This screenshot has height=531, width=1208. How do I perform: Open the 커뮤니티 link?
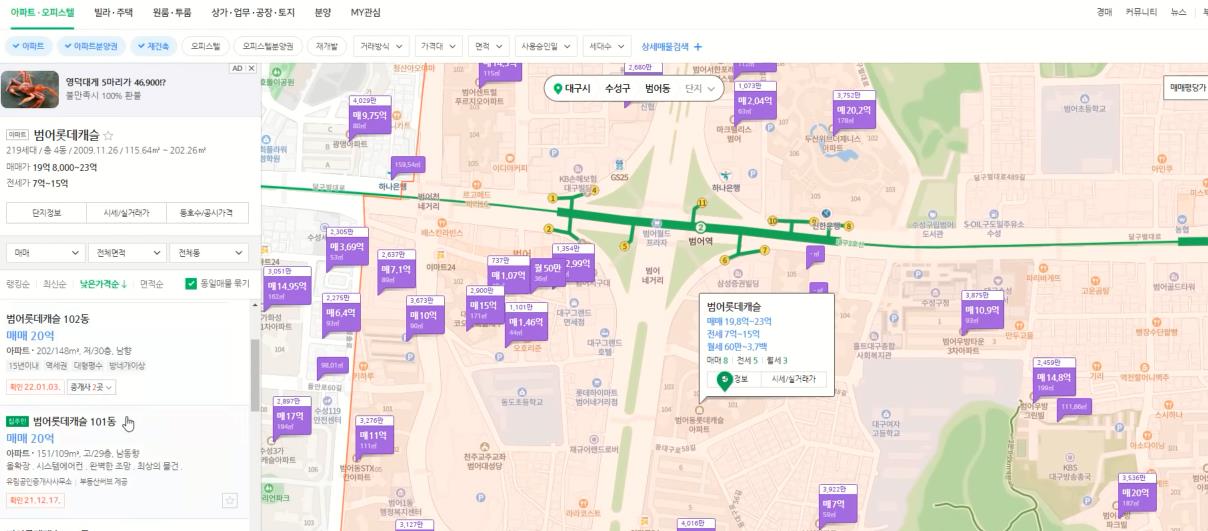[1141, 12]
